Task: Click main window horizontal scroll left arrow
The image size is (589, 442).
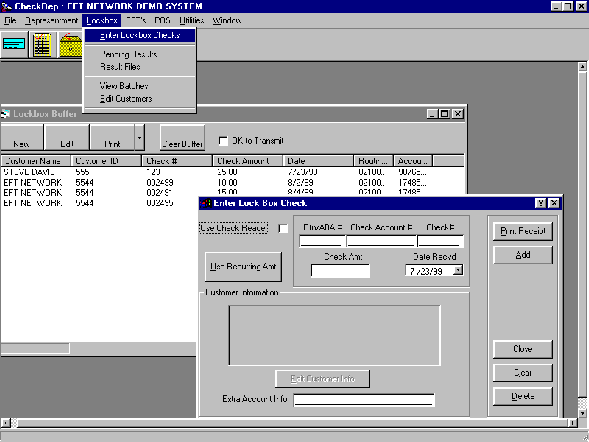Action: pos(5,423)
